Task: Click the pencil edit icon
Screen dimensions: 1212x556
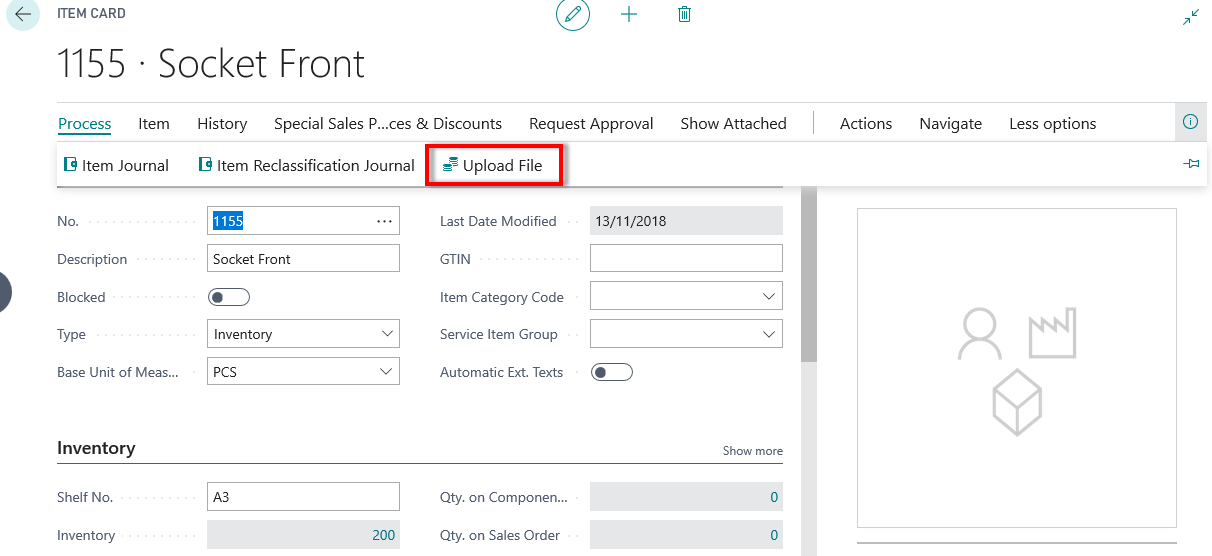Action: (573, 15)
